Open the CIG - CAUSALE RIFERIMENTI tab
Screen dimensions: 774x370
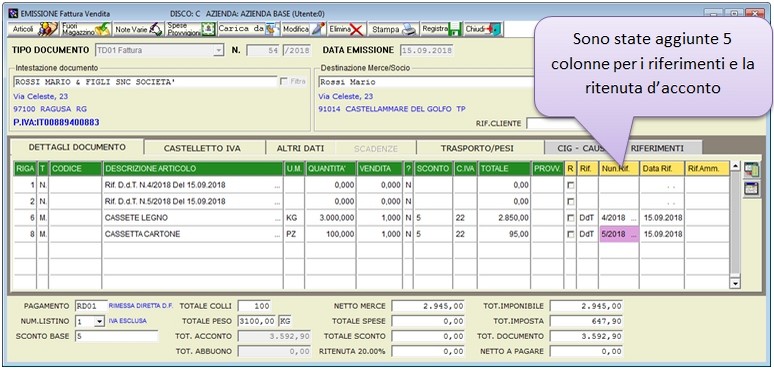pyautogui.click(x=623, y=148)
